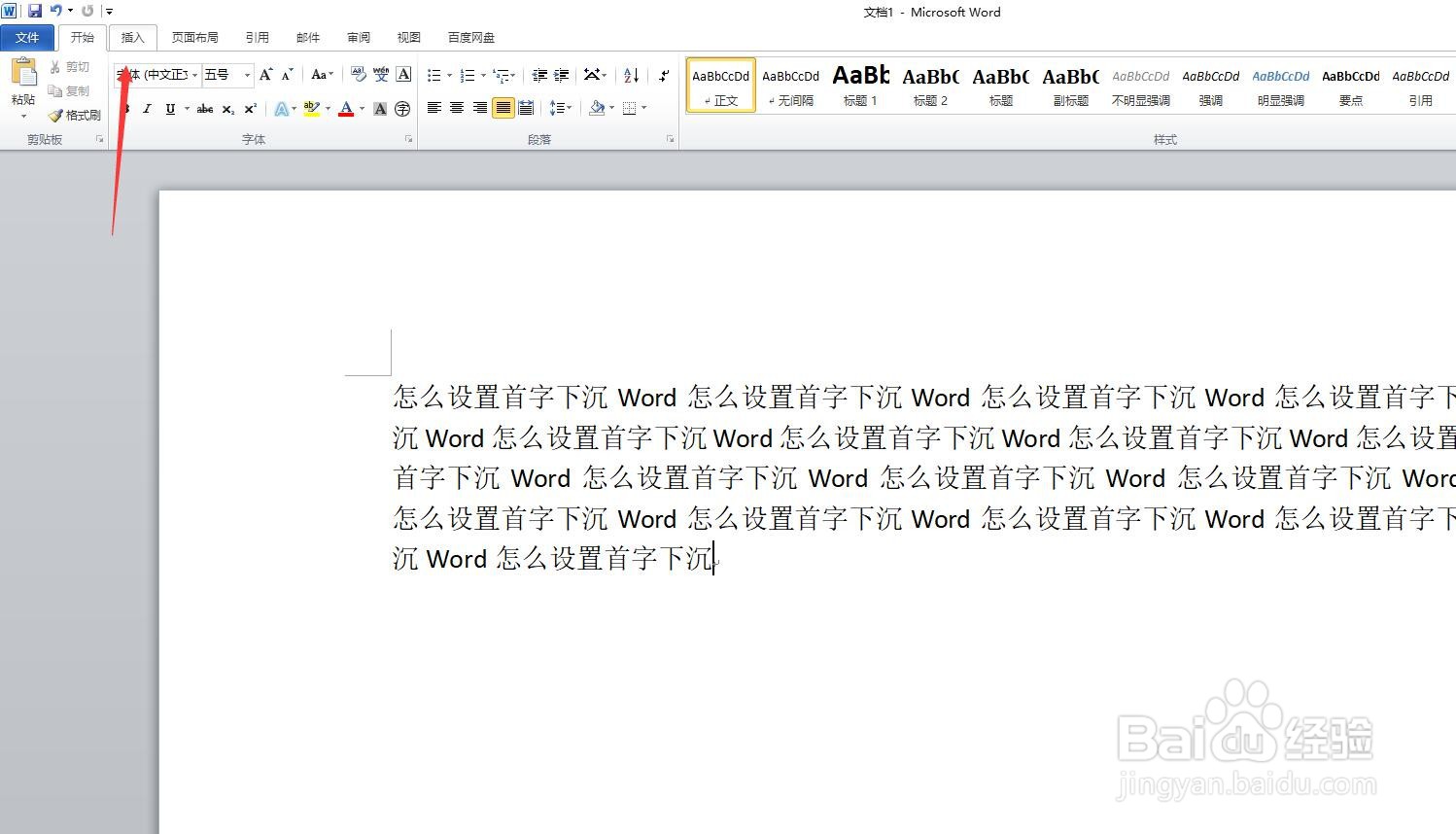Open the Customize Quick Access Toolbar dropdown
1456x834 pixels.
tap(109, 11)
